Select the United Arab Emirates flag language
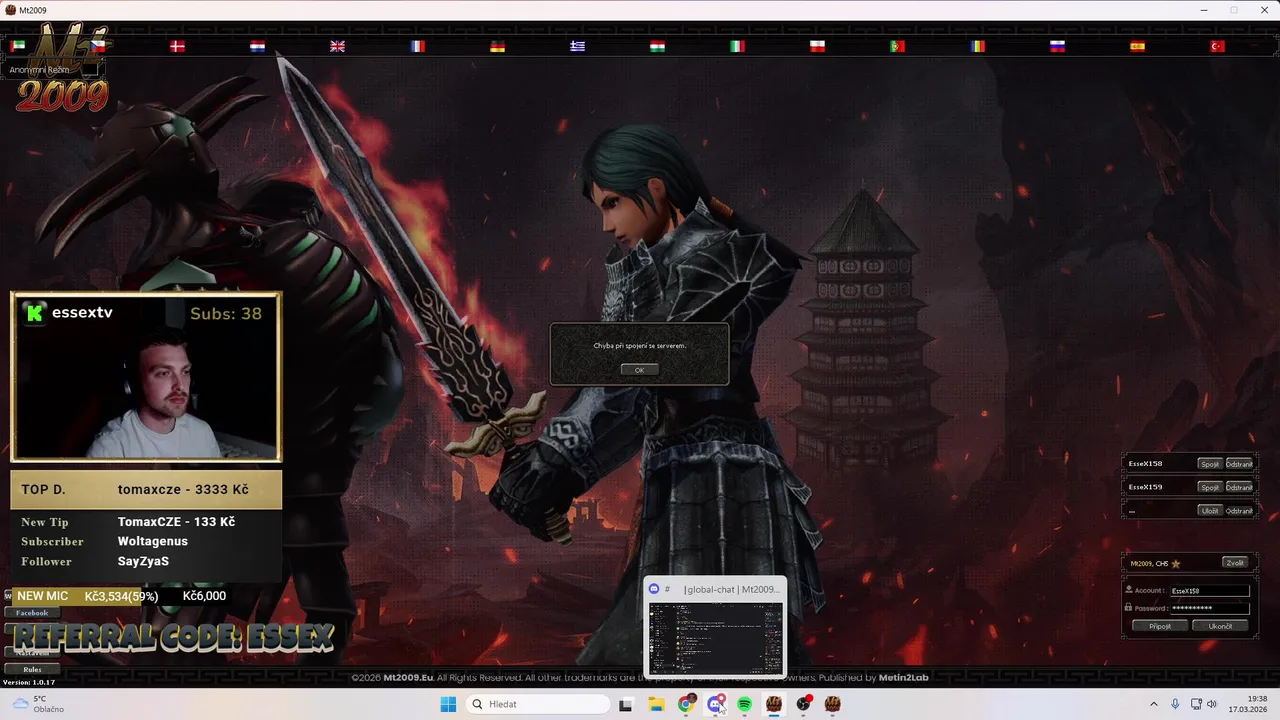Image resolution: width=1280 pixels, height=720 pixels. [x=18, y=46]
